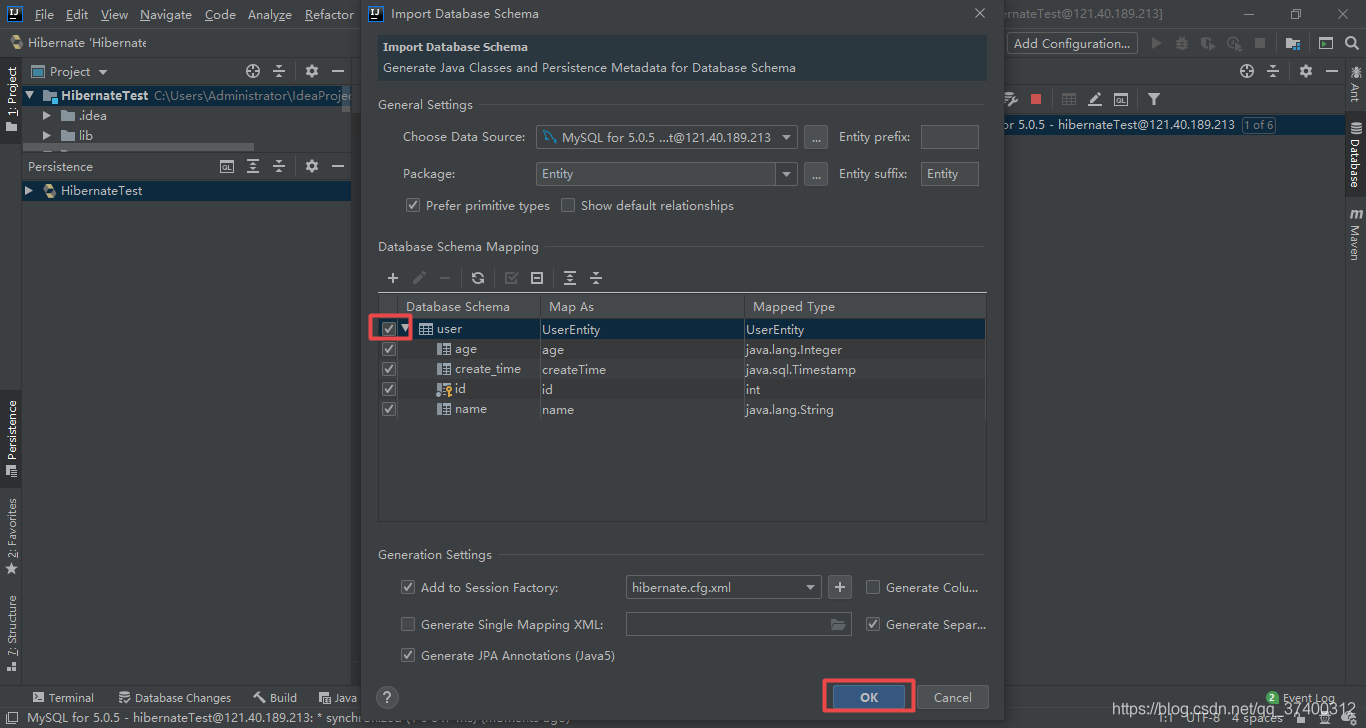The height and width of the screenshot is (728, 1366).
Task: Open the View menu
Action: [x=114, y=14]
